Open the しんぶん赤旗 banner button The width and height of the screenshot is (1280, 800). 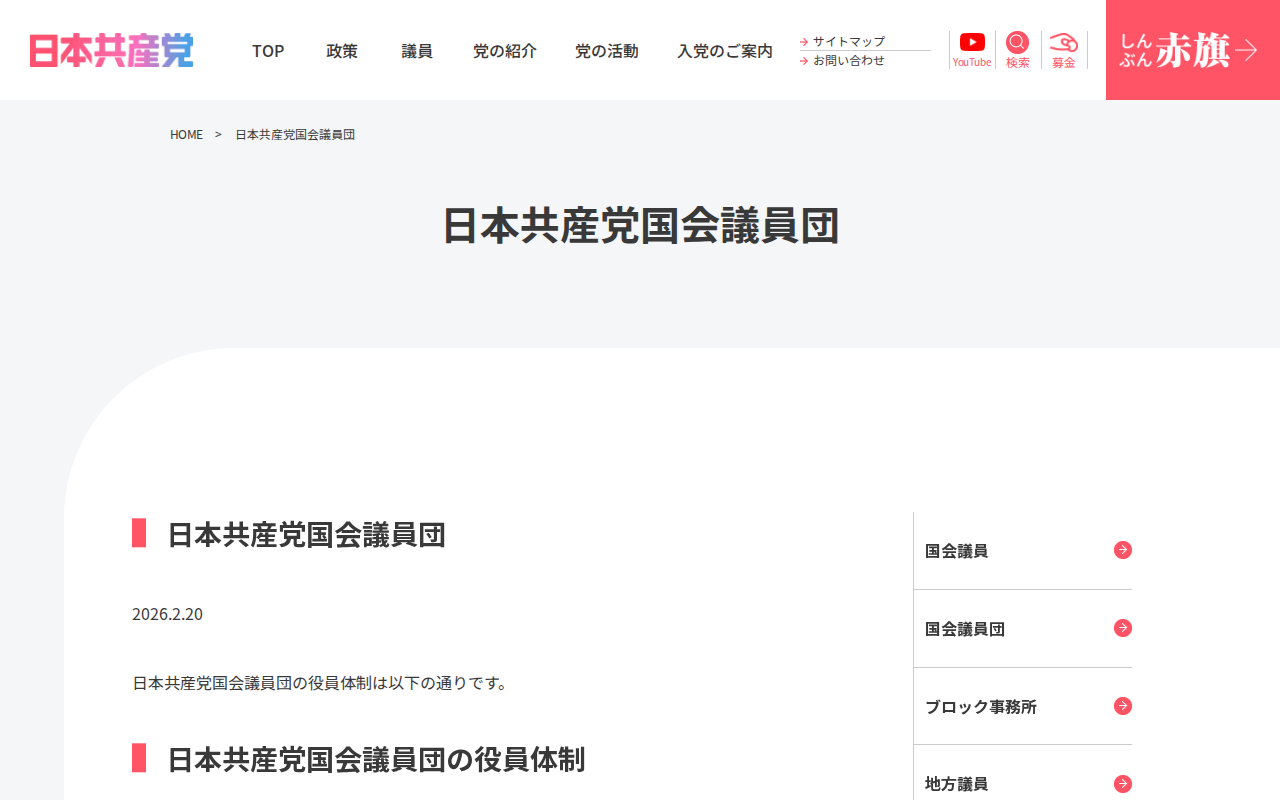[x=1193, y=50]
